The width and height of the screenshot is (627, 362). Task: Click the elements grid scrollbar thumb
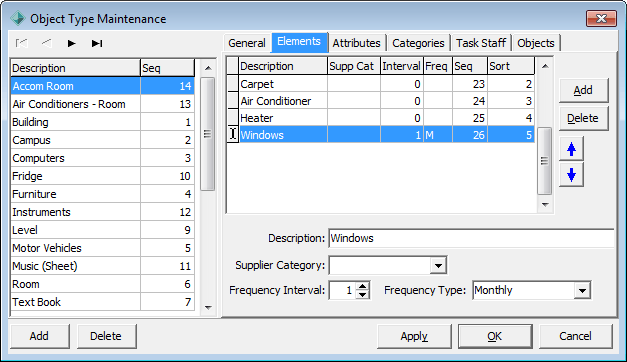[x=545, y=161]
